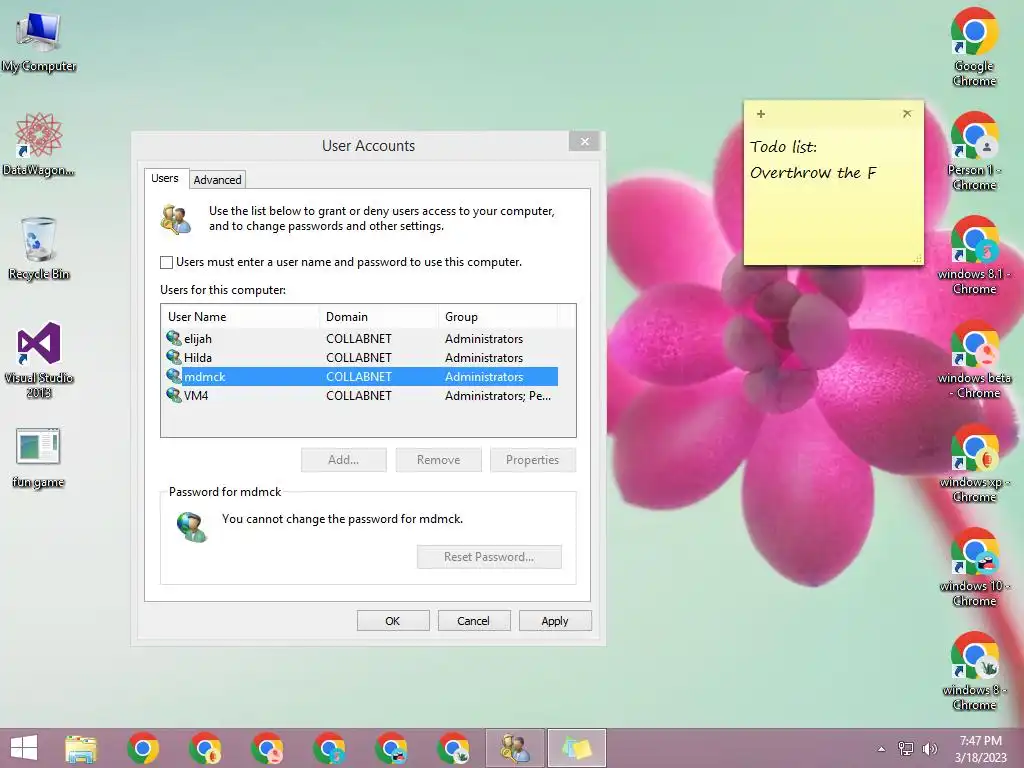Open the network tray icon

pyautogui.click(x=906, y=749)
